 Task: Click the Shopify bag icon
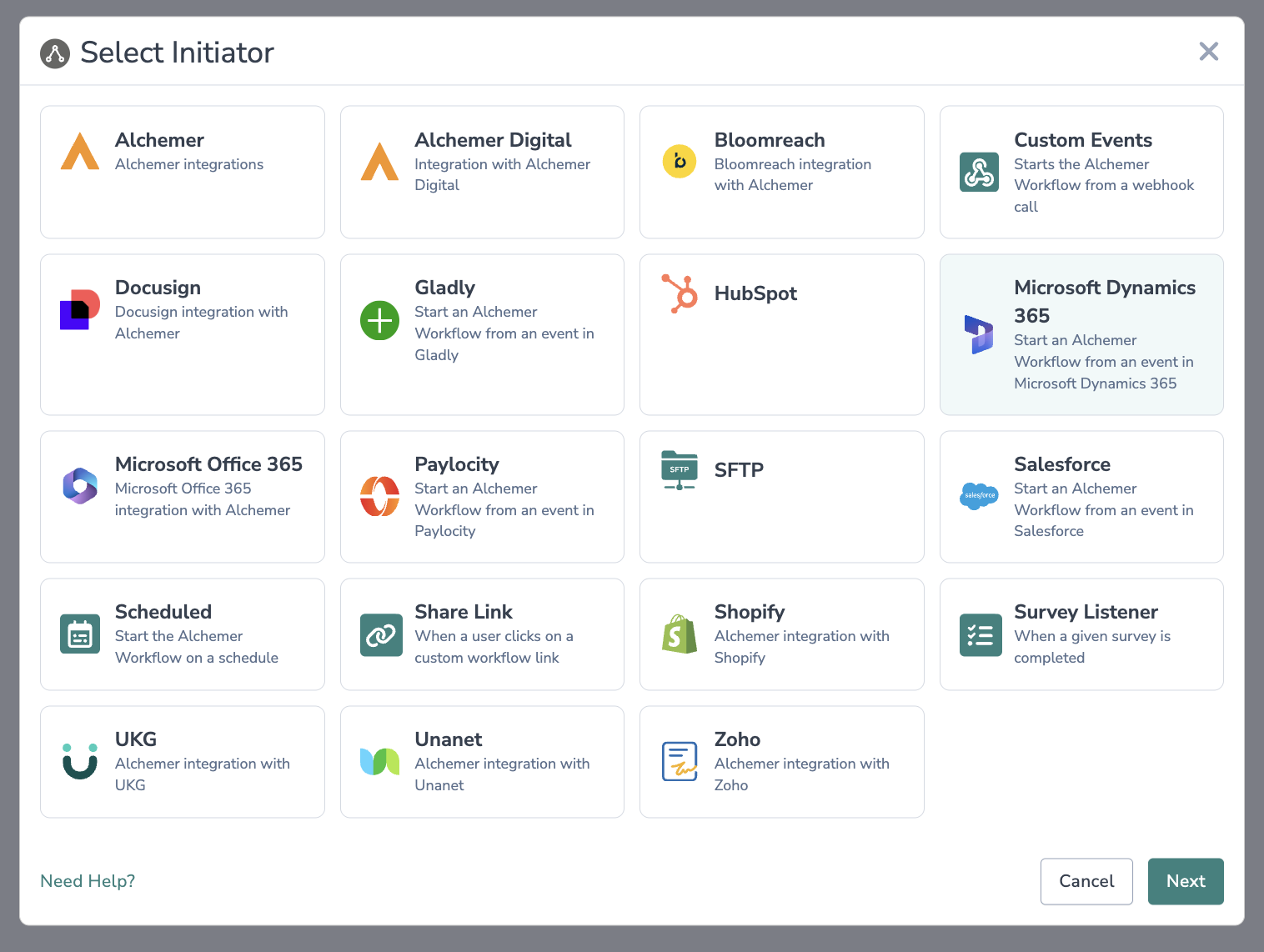tap(680, 634)
